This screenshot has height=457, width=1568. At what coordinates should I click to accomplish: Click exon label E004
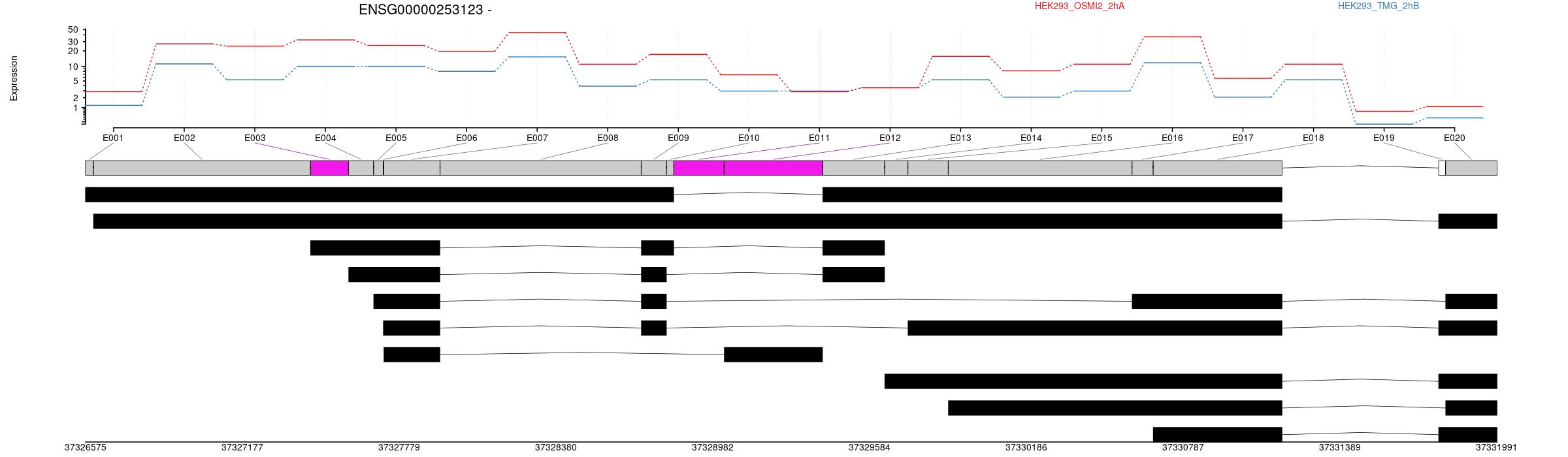pos(325,138)
